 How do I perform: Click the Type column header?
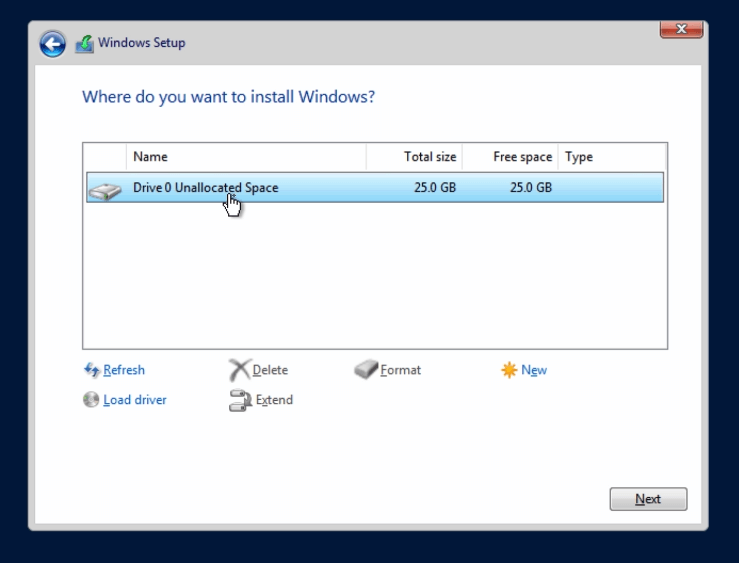[x=611, y=157]
